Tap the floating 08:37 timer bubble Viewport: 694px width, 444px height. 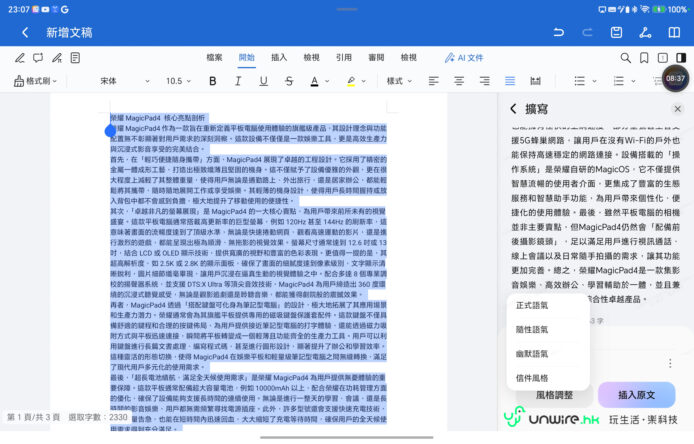pos(675,79)
